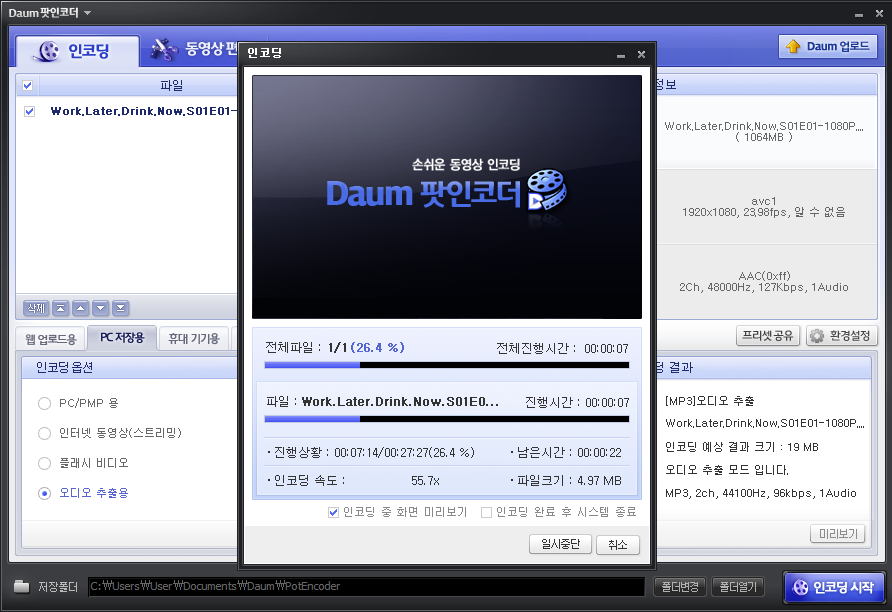Click the 남은시간 00:00:22 value
Viewport: 892px width, 612px height.
point(599,453)
